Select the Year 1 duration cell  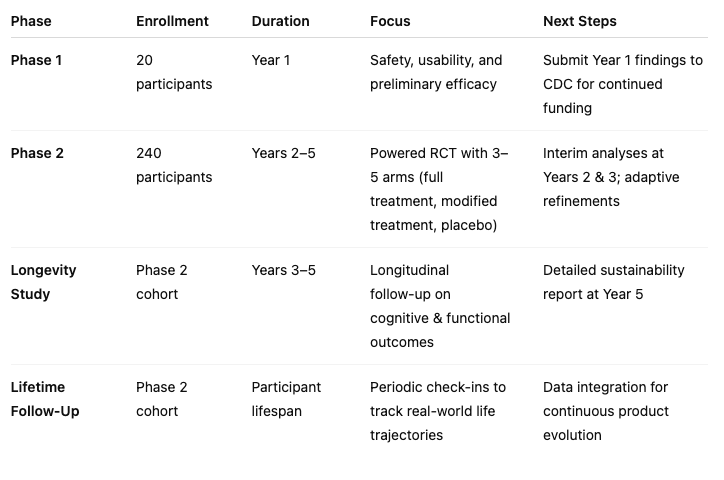pyautogui.click(x=271, y=60)
